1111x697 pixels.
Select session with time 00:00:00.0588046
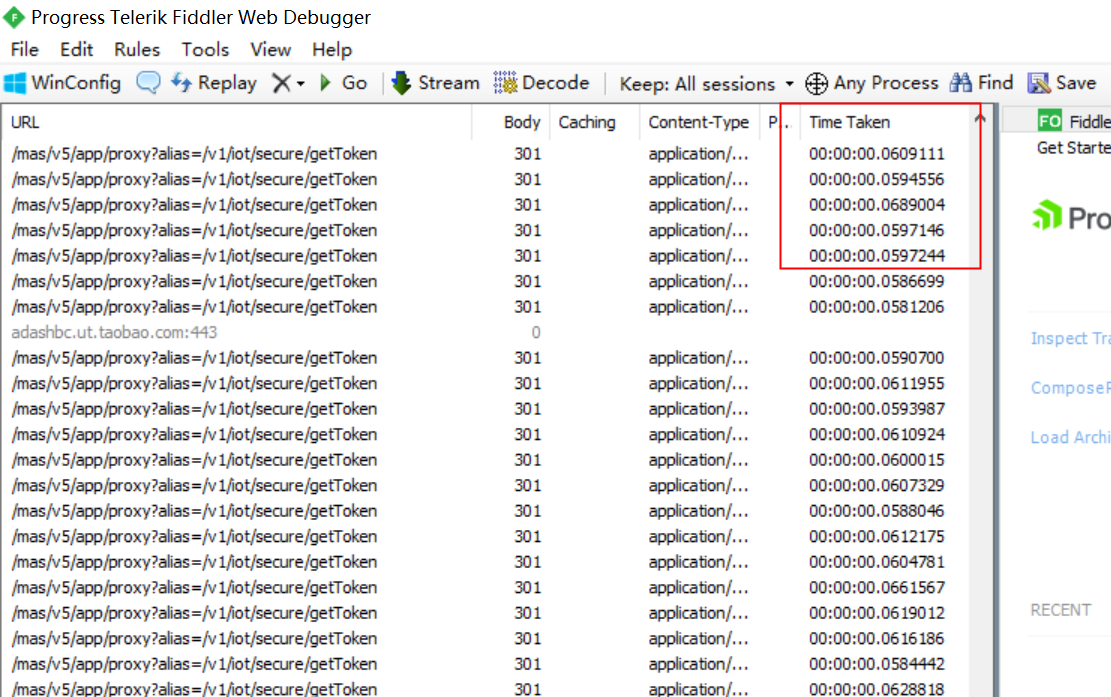pos(485,511)
